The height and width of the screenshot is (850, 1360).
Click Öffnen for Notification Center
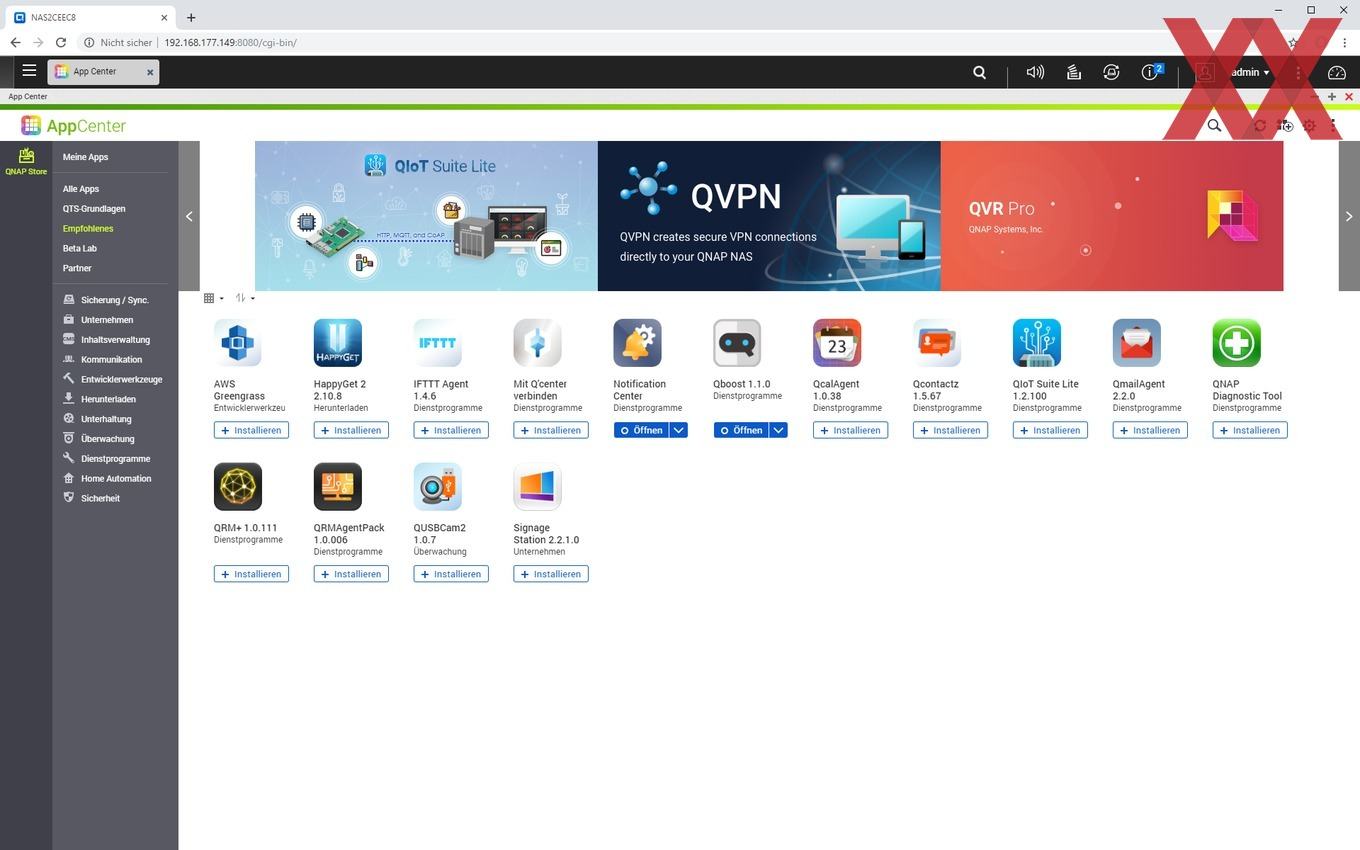[641, 430]
